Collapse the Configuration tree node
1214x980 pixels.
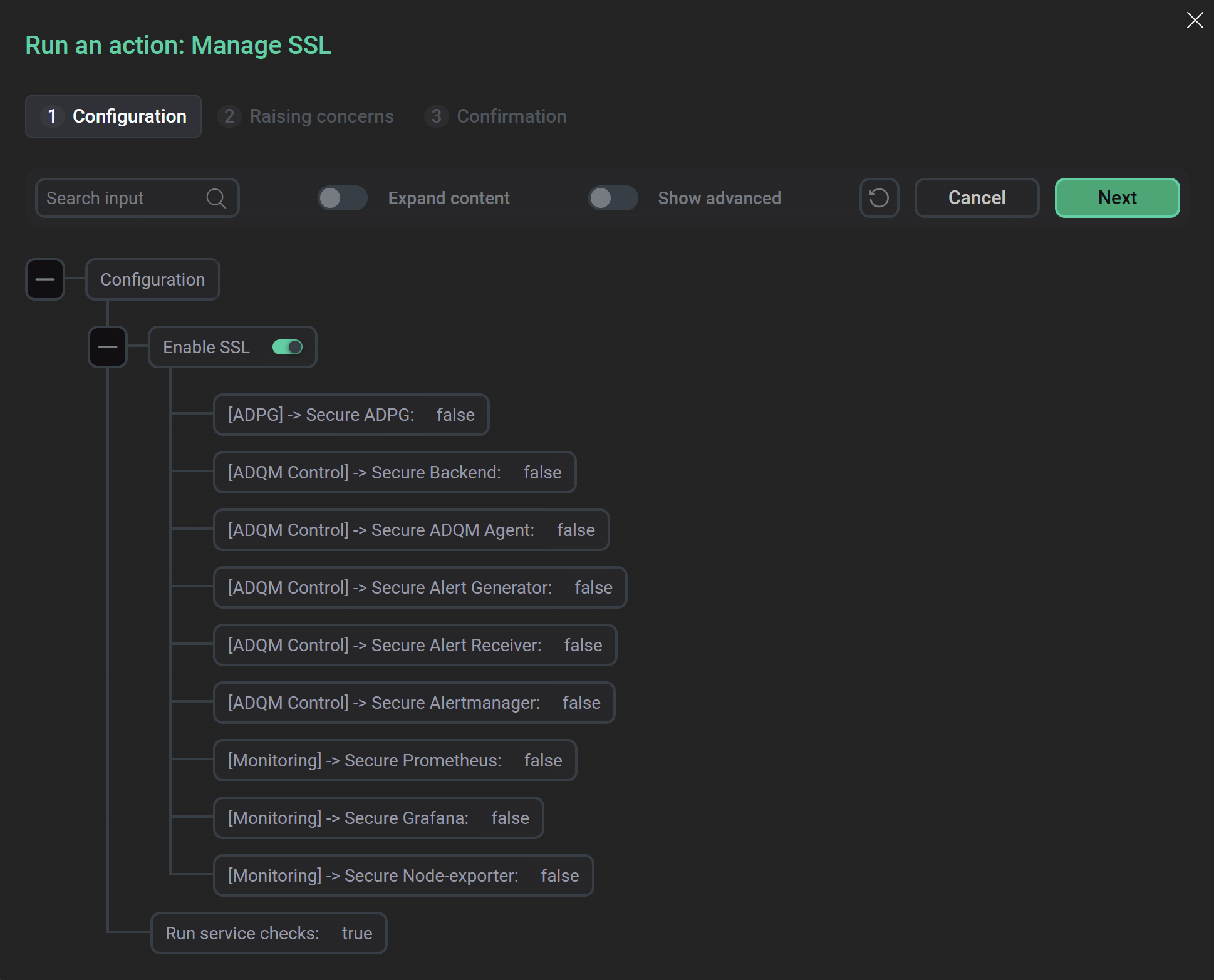coord(44,279)
